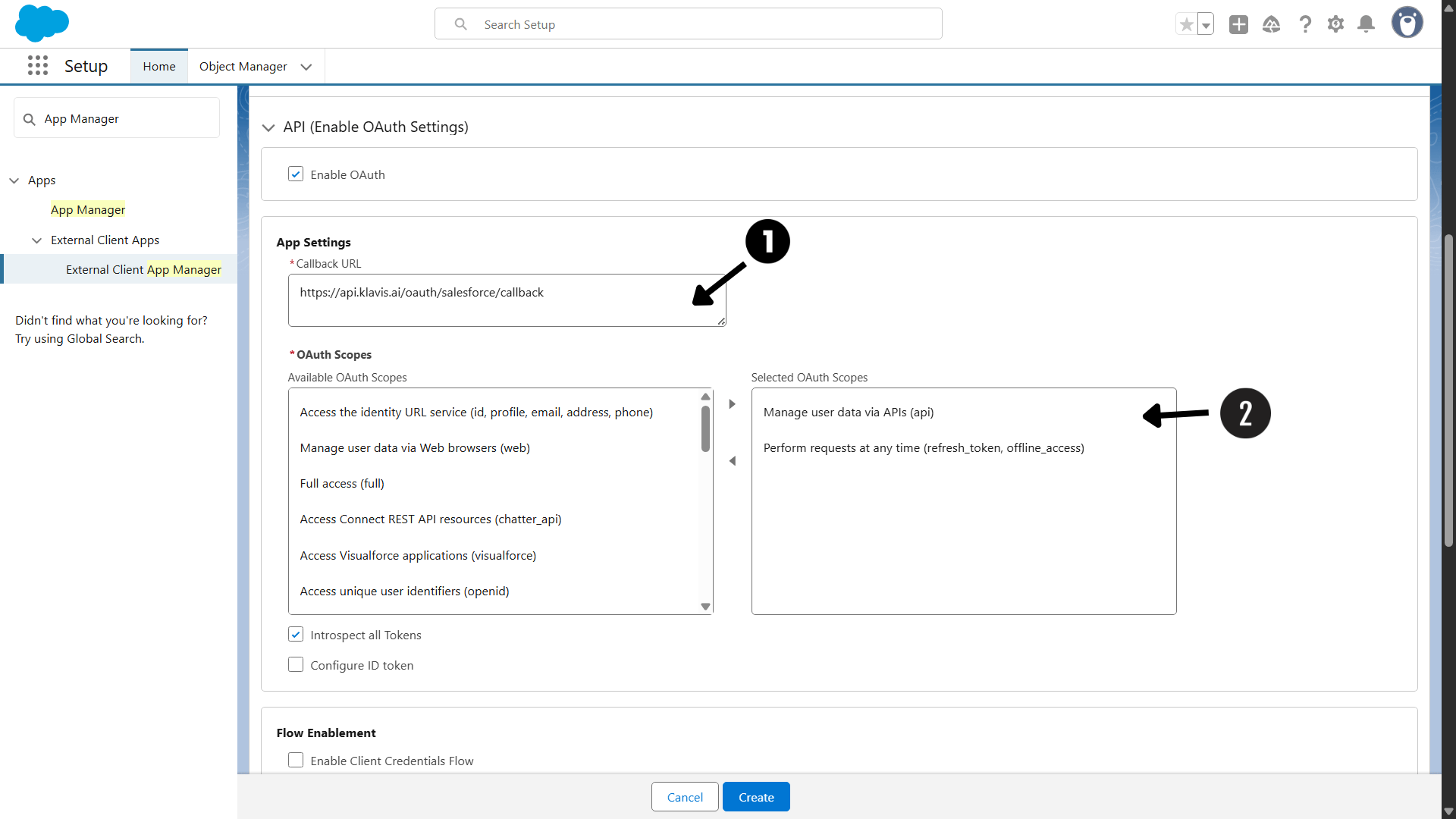Toggle Introspect all Tokens checkbox
Screen dimensions: 1456x819
(x=296, y=635)
